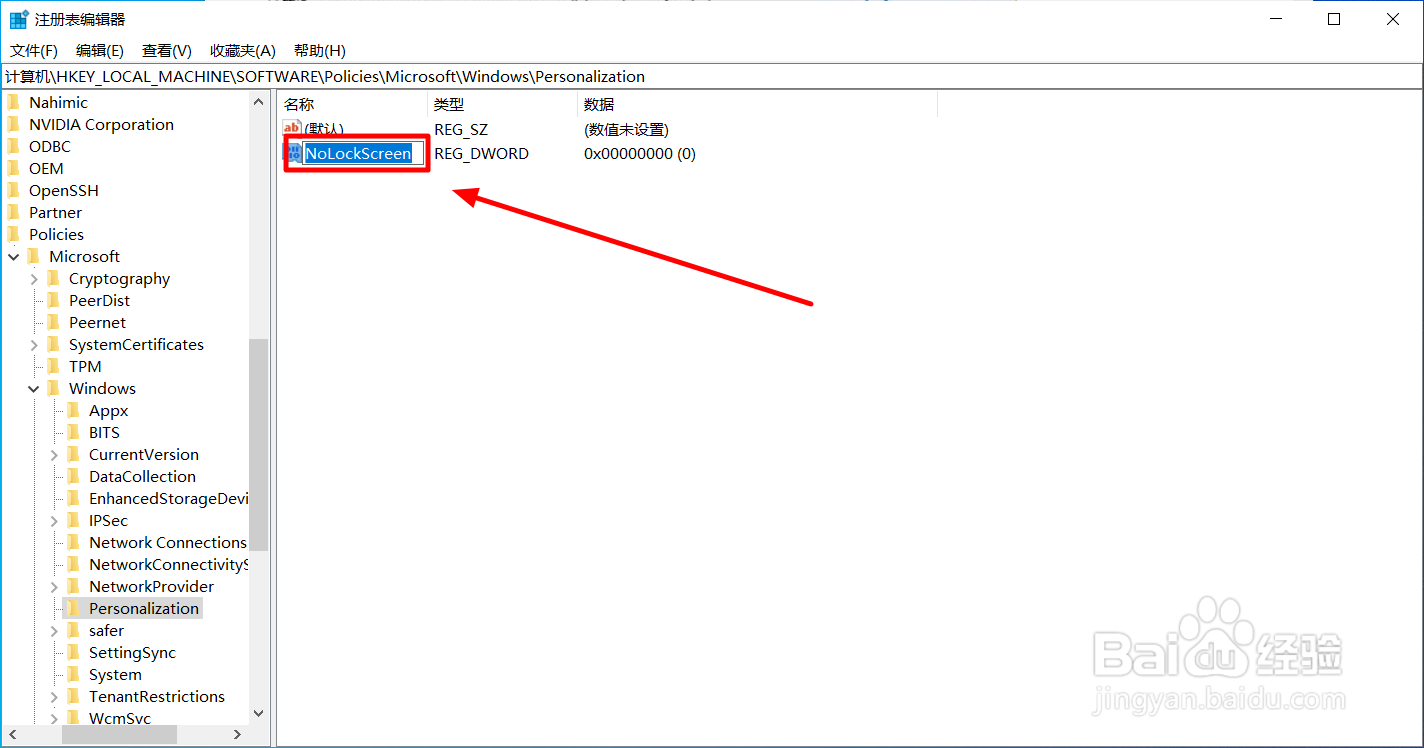
Task: Collapse the Microsoft node
Action: point(14,256)
